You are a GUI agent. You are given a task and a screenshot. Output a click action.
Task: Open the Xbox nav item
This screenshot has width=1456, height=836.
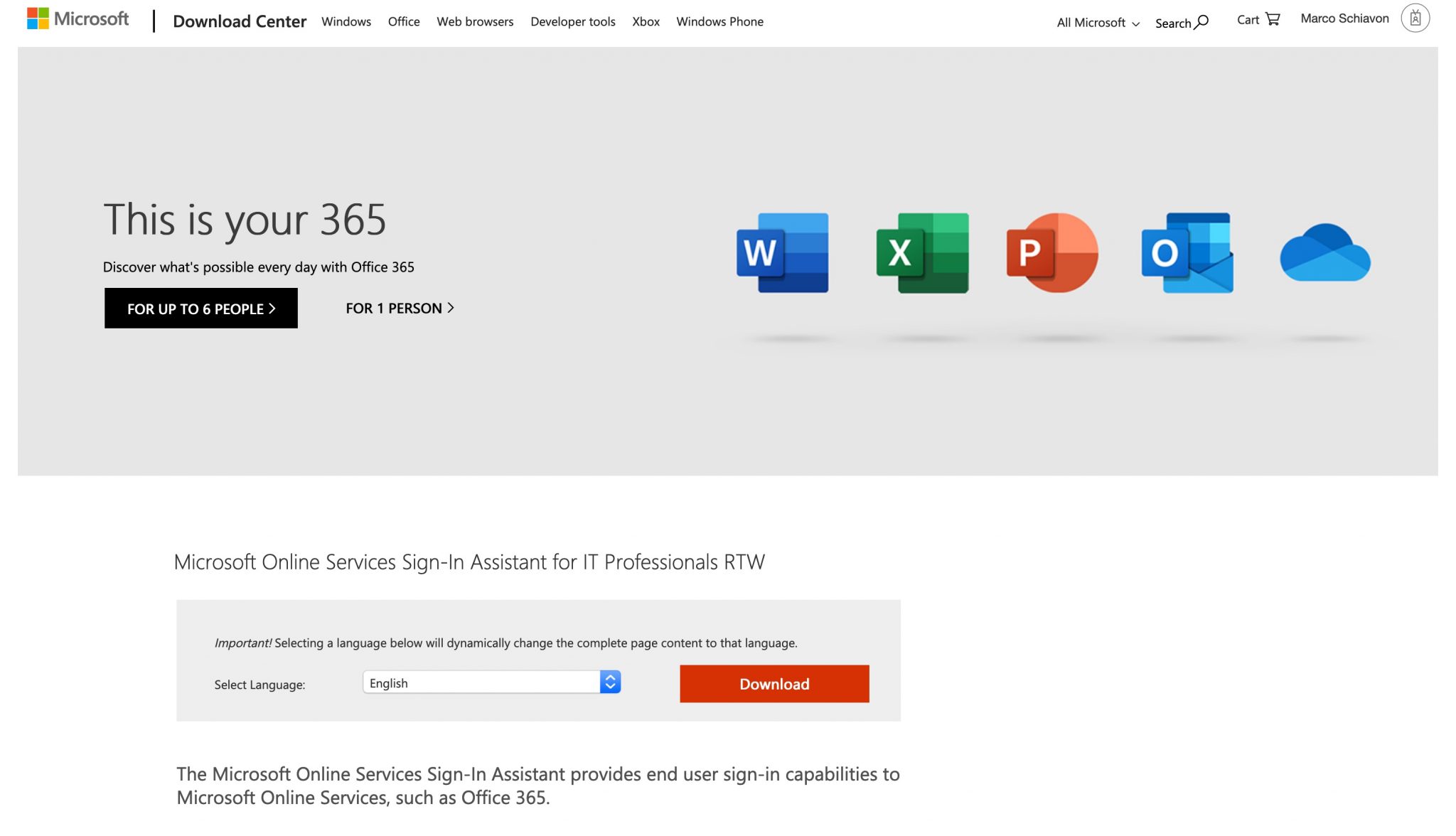point(646,21)
